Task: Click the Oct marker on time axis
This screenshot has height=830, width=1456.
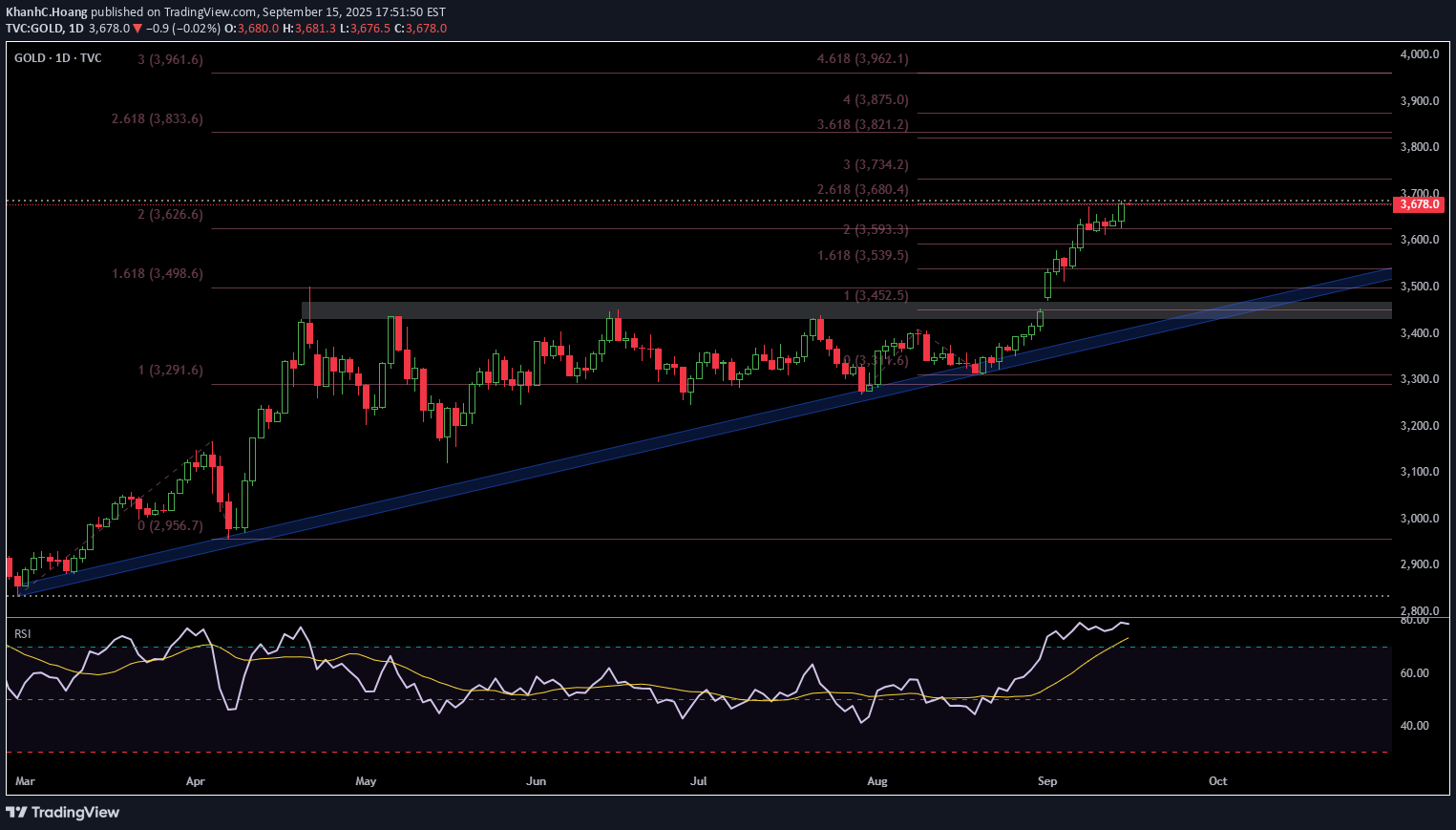Action: click(1217, 781)
